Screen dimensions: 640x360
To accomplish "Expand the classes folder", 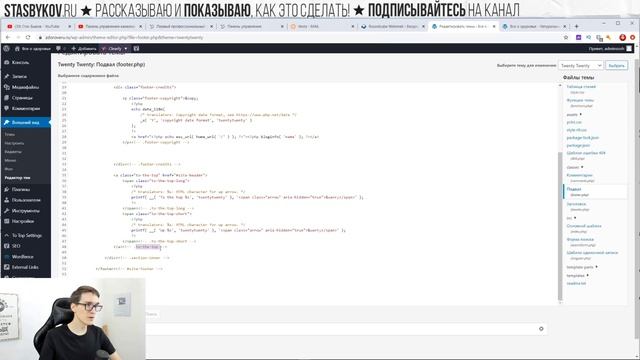I will pyautogui.click(x=574, y=167).
